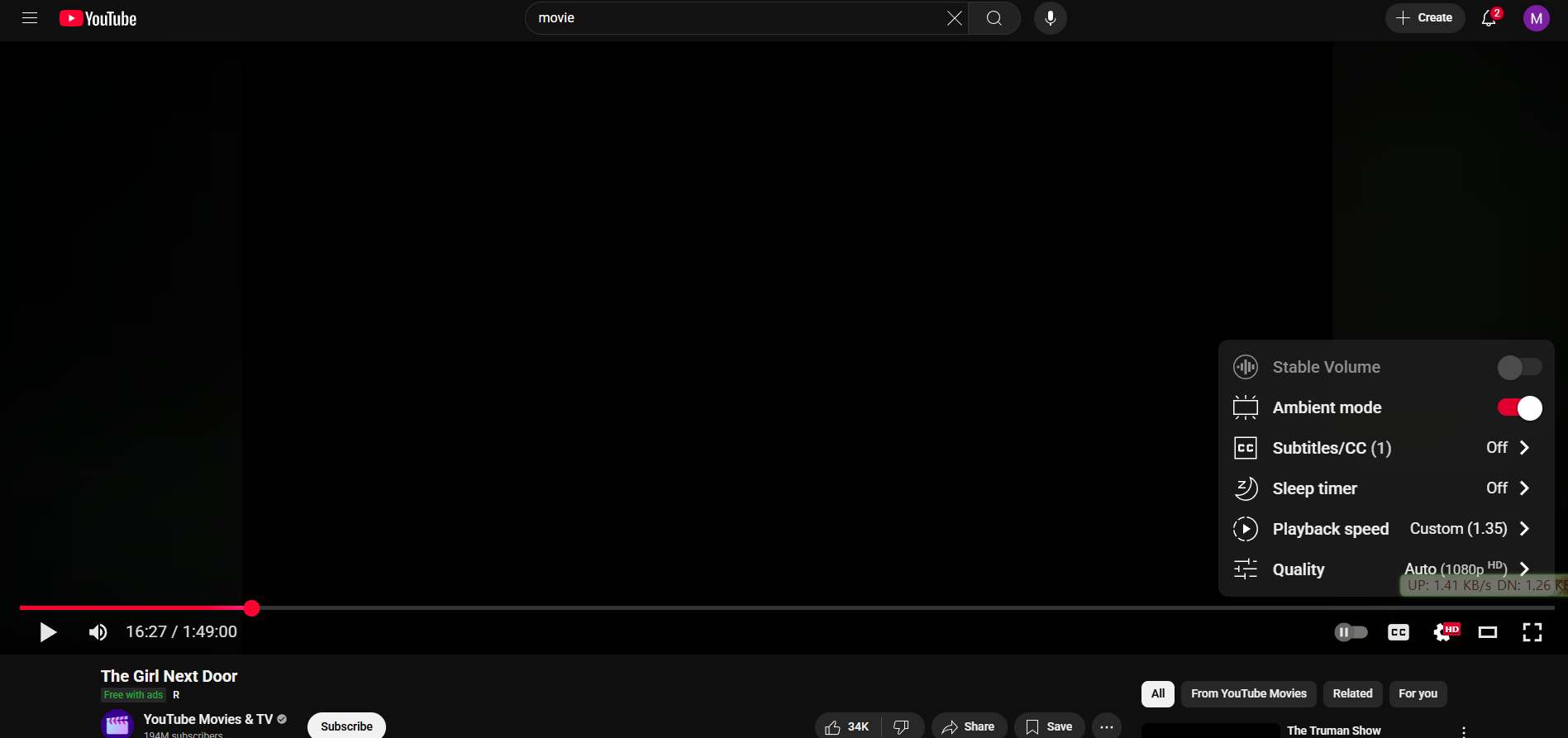Viewport: 1568px width, 738px height.
Task: Toggle the Stable Volume switch
Action: tap(1519, 368)
